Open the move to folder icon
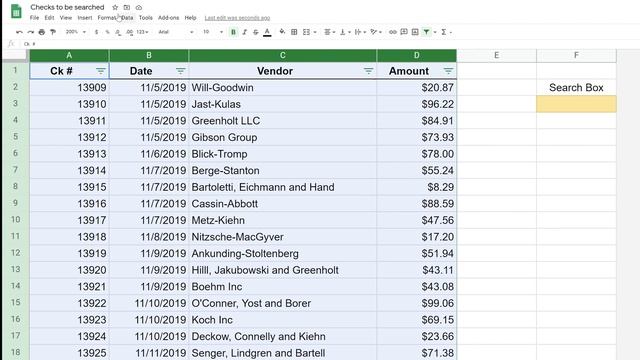 click(127, 7)
